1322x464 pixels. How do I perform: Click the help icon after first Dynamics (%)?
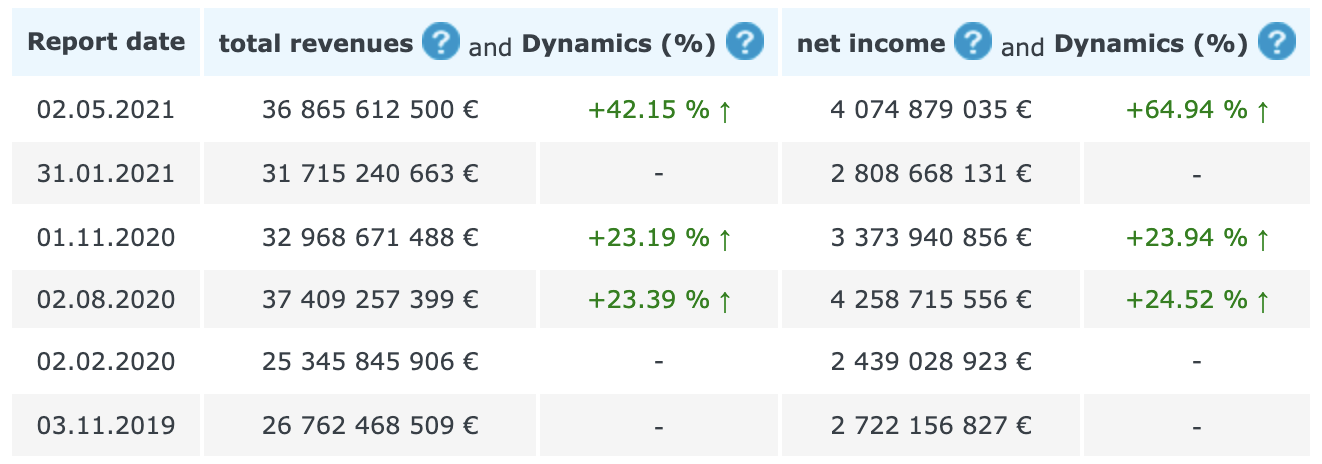(744, 42)
